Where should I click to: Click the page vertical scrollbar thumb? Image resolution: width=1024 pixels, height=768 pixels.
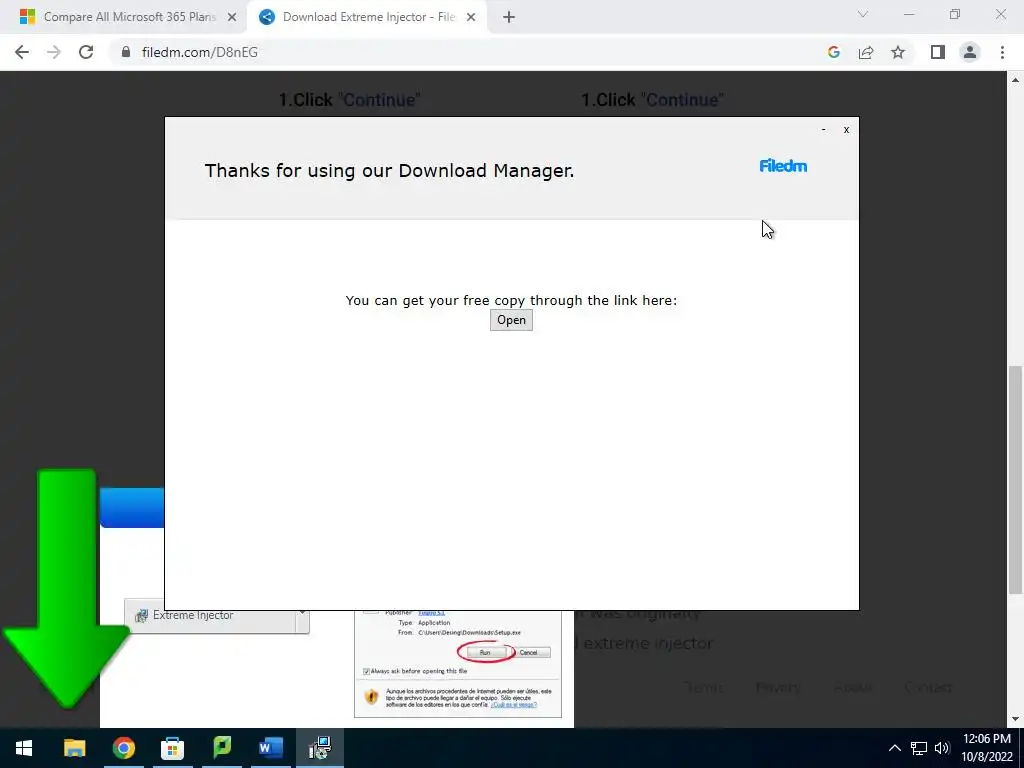coord(1015,479)
